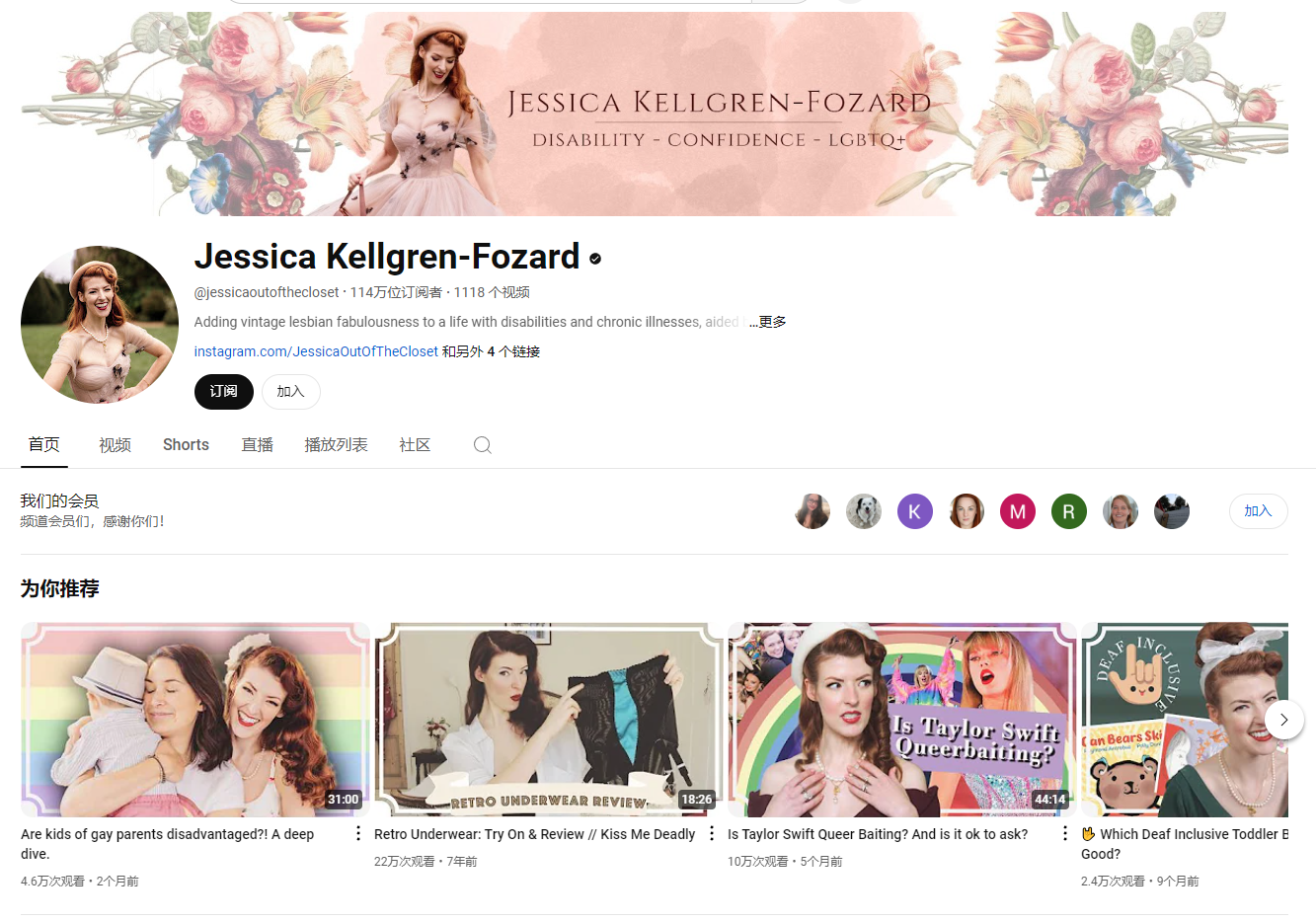Viewport: 1316px width, 922px height.
Task: Click the pink M member avatar
Action: 1018,511
